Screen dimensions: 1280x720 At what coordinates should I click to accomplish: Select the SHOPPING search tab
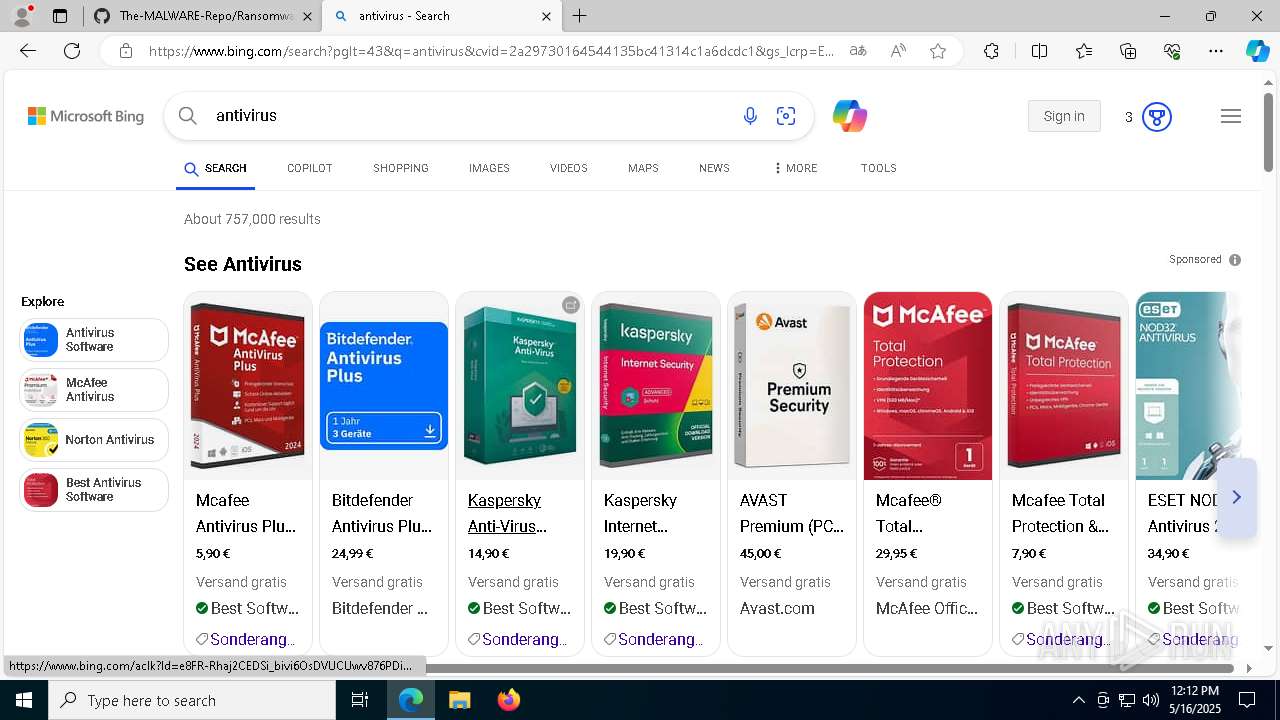click(401, 168)
